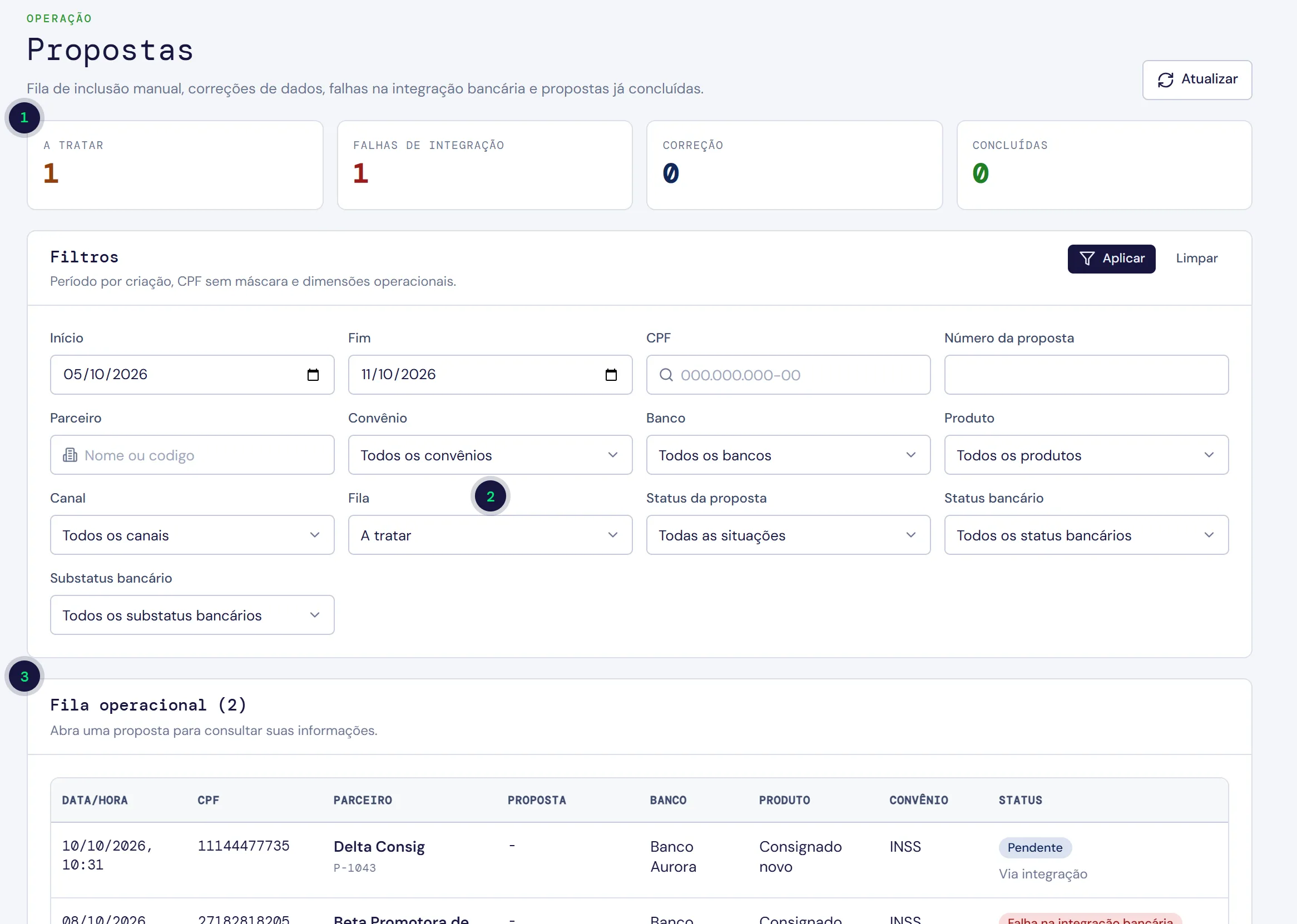1297x924 pixels.
Task: Click the STATUS column header
Action: tap(1020, 801)
